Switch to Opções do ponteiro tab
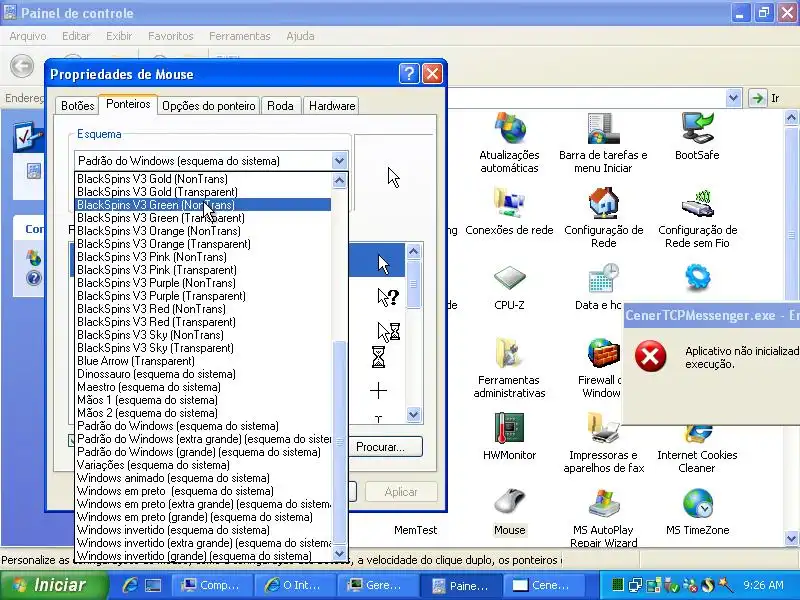This screenshot has height=600, width=800. (209, 106)
